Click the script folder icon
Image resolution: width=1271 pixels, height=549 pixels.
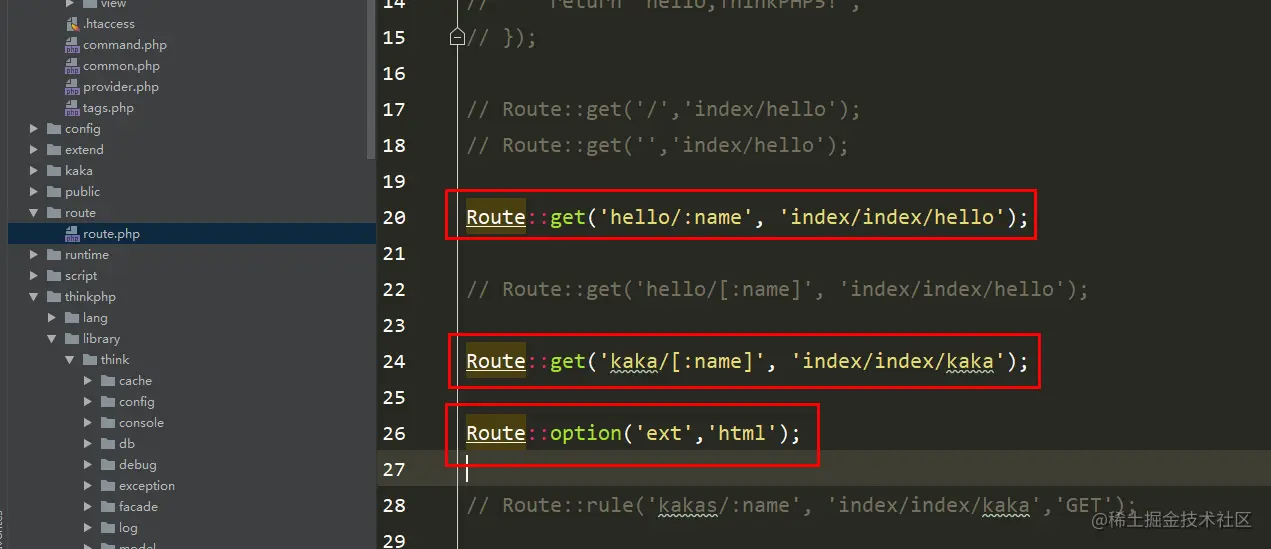(x=54, y=276)
